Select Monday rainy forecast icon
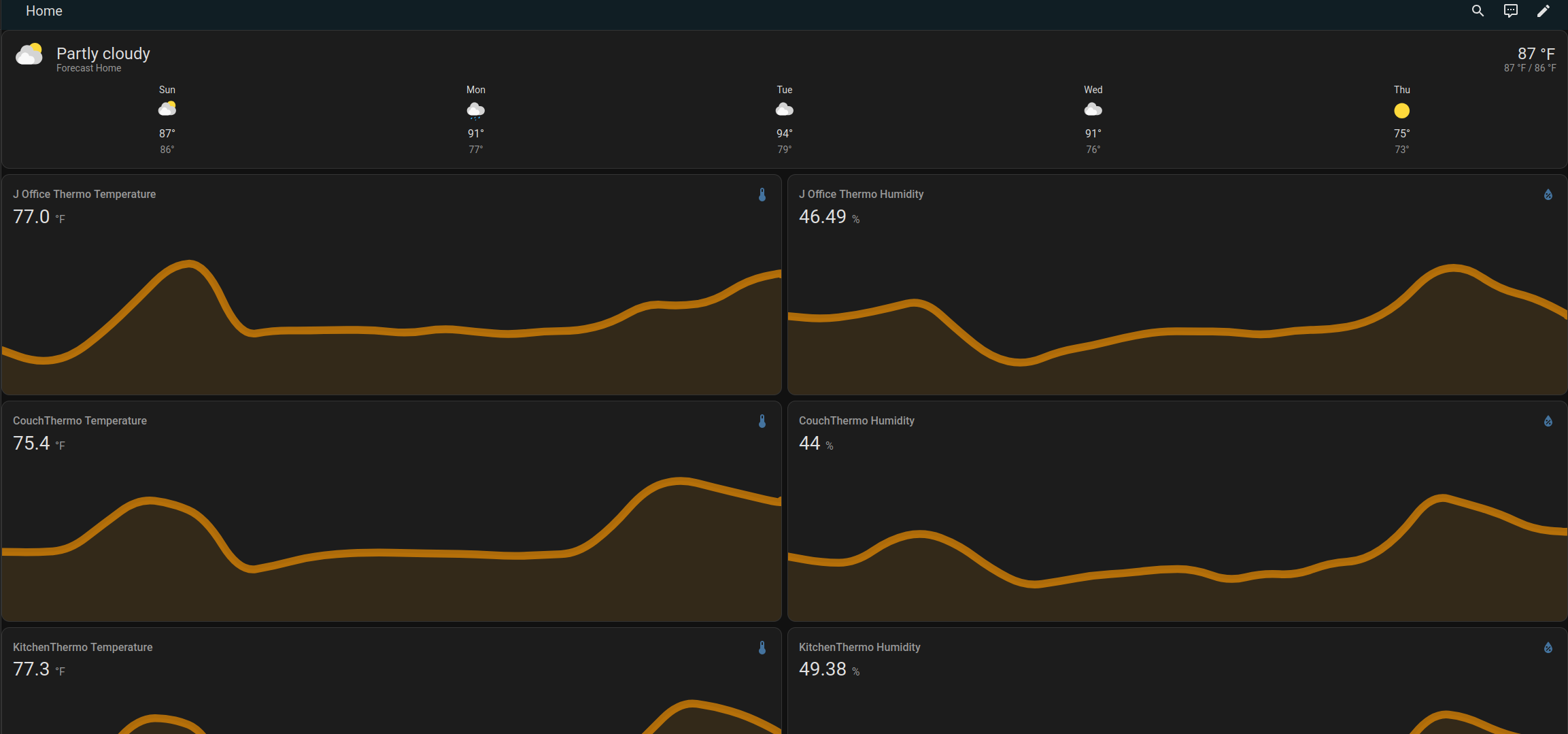 tap(476, 110)
